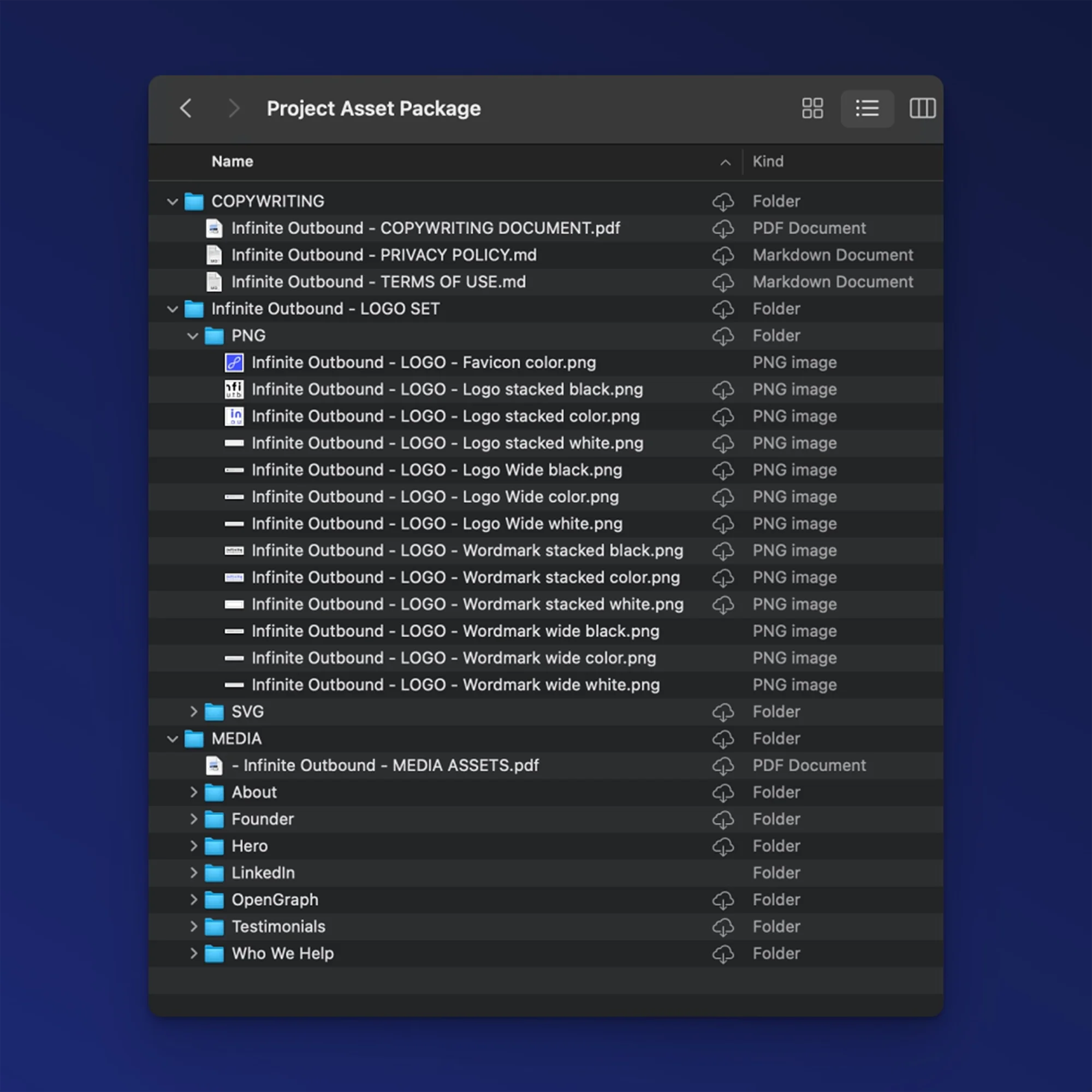The height and width of the screenshot is (1092, 1092).
Task: Switch to column view
Action: (922, 108)
